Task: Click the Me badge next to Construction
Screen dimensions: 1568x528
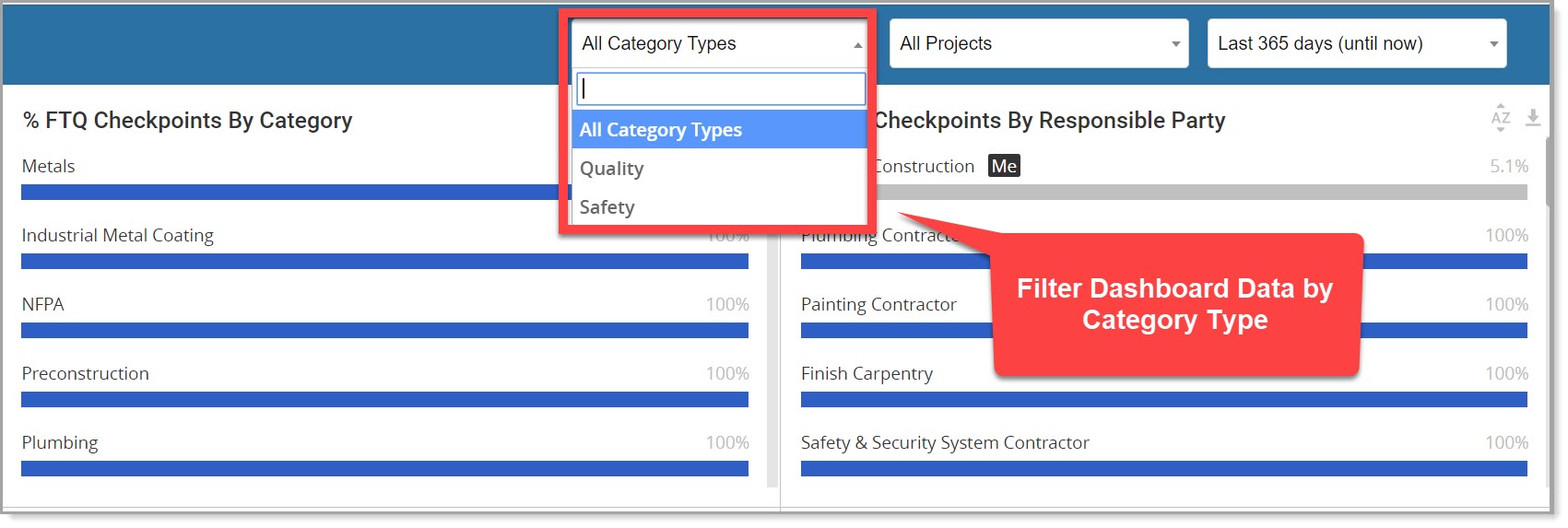Action: (1004, 166)
